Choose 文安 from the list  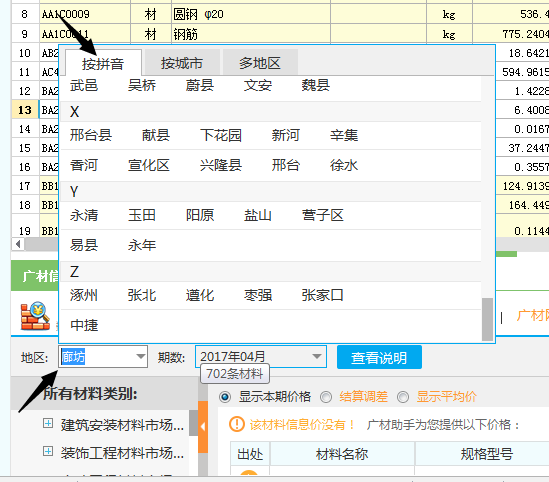258,85
